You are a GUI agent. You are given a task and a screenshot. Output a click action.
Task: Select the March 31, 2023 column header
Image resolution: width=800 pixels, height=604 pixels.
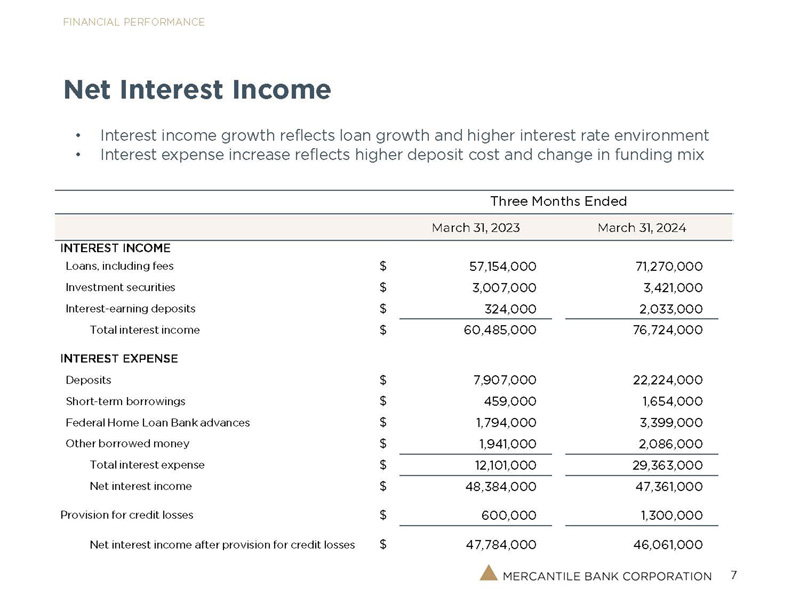click(x=475, y=228)
